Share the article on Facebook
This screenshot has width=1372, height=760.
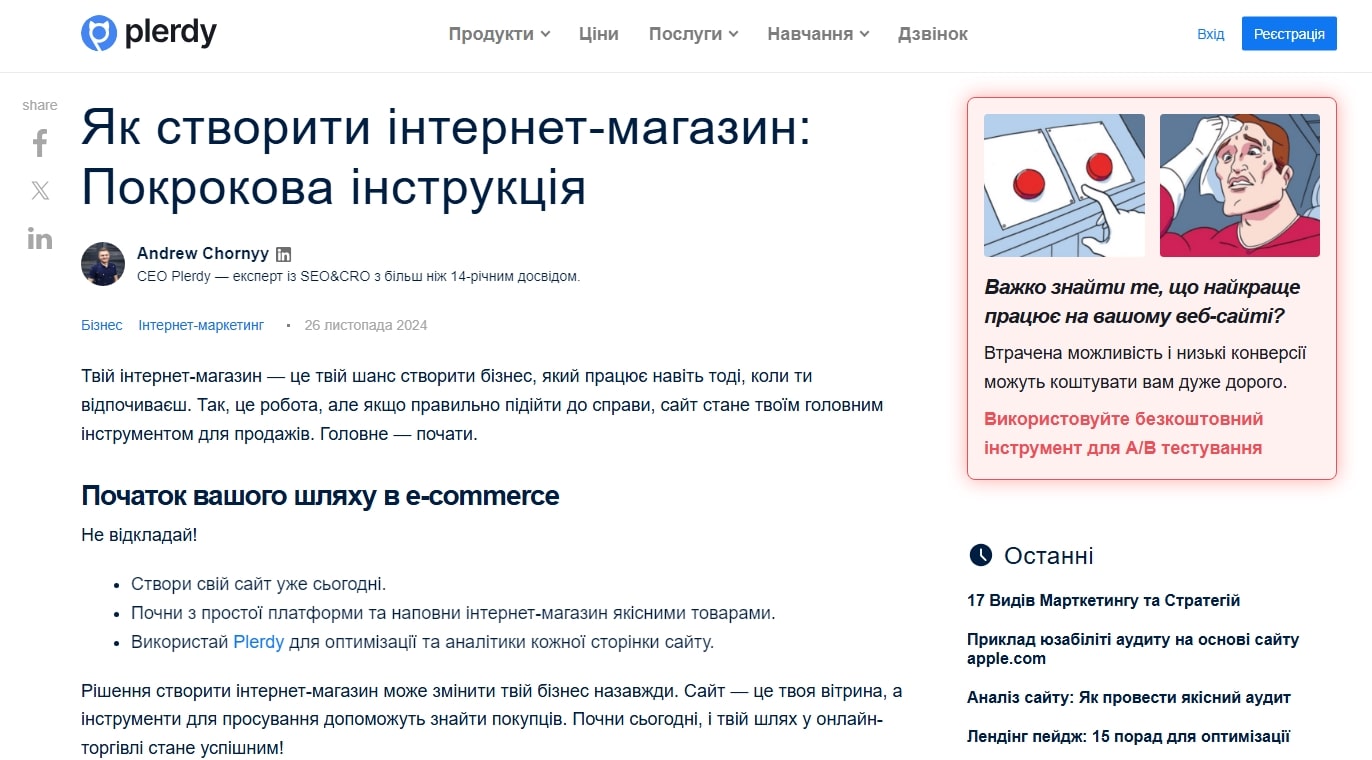[39, 143]
